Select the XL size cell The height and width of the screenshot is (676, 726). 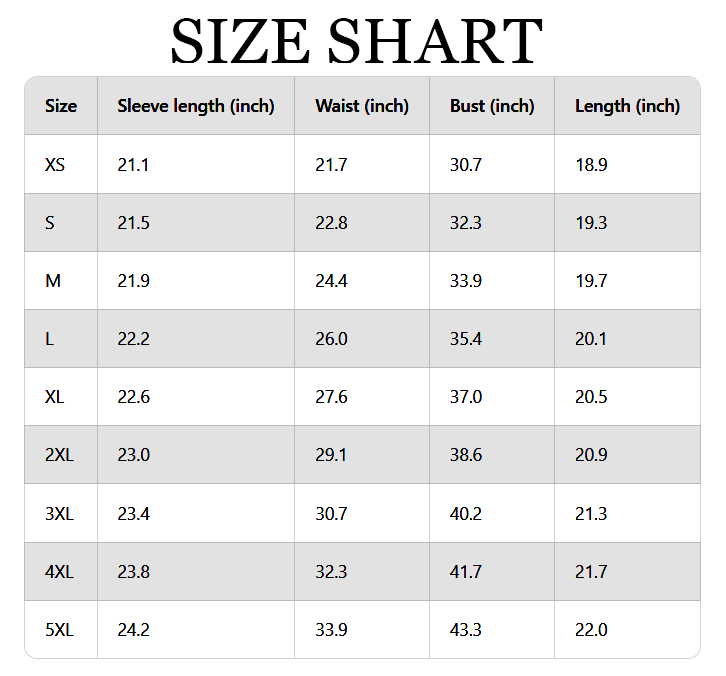point(61,397)
